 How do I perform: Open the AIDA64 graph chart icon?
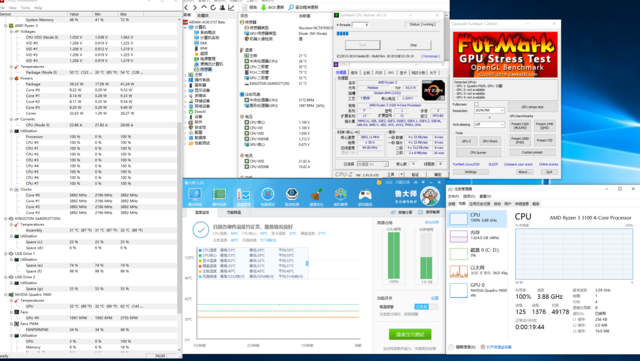[x=231, y=7]
